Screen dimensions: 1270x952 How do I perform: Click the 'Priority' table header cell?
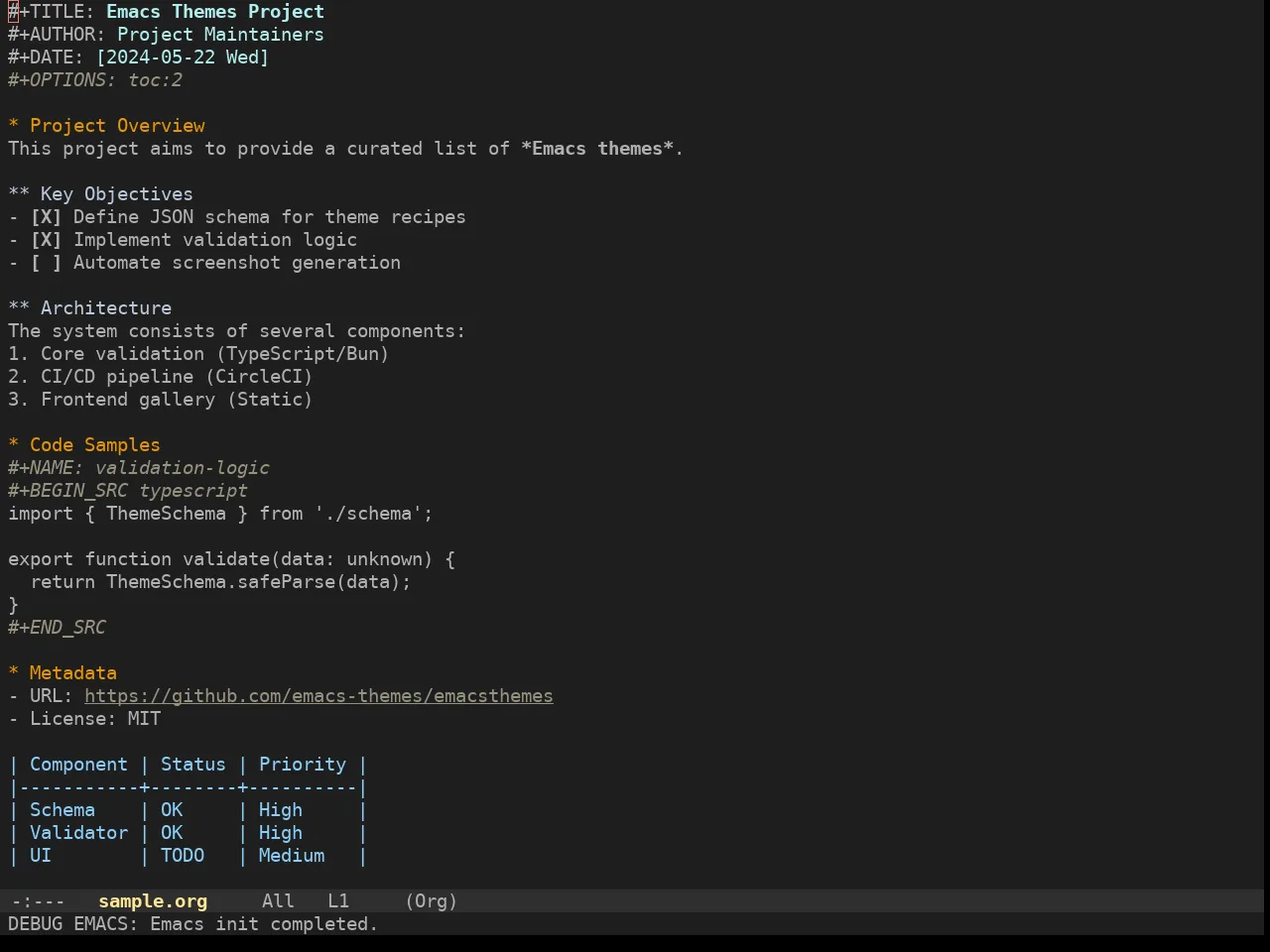[x=303, y=765]
